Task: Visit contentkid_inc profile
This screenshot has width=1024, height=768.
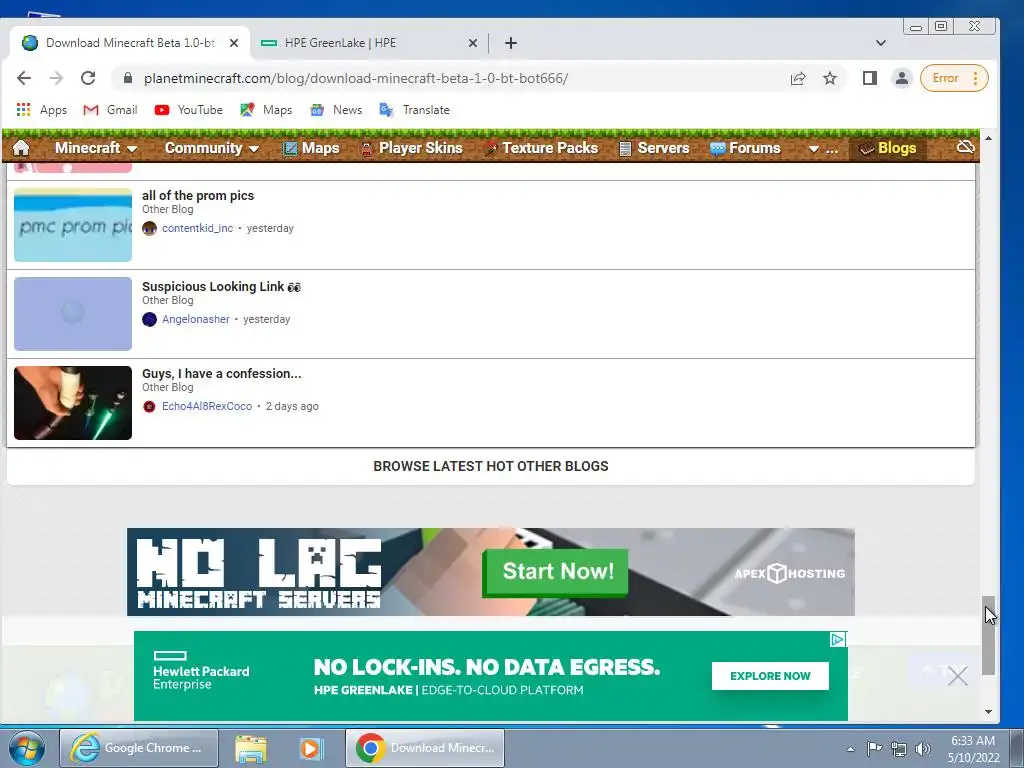Action: pyautogui.click(x=197, y=228)
